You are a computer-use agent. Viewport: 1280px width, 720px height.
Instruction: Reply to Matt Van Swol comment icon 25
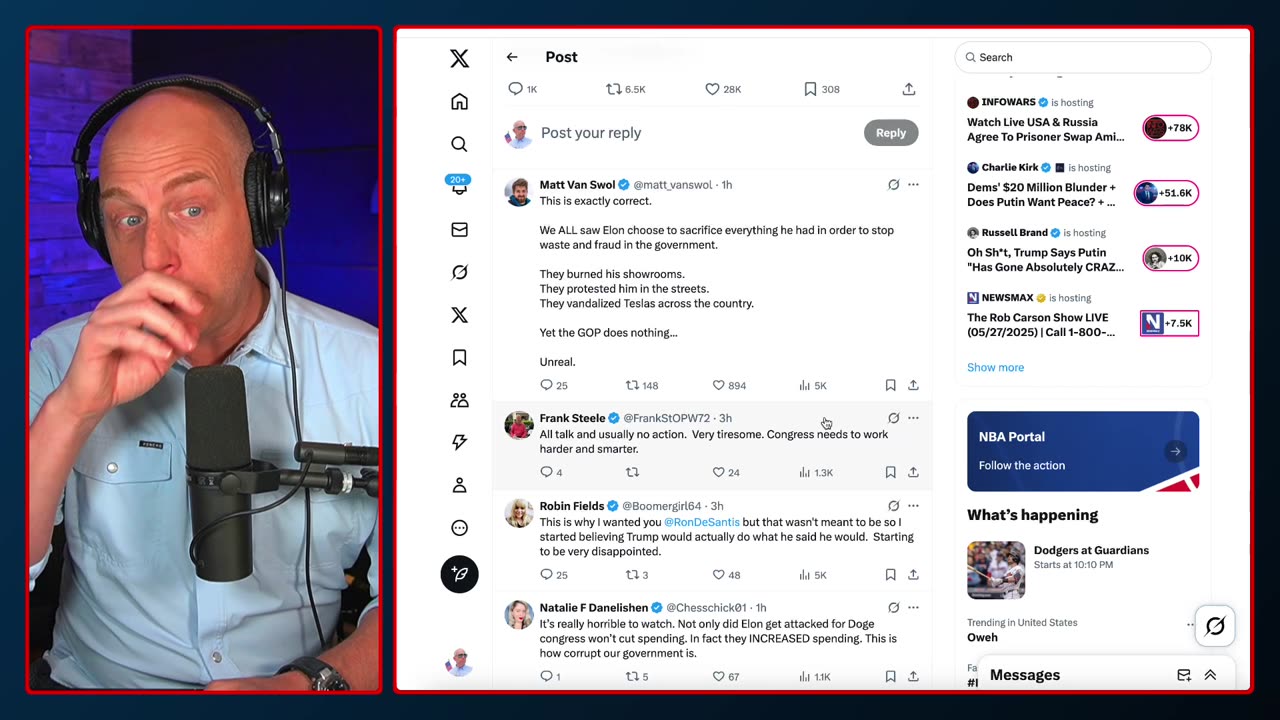pyautogui.click(x=554, y=385)
